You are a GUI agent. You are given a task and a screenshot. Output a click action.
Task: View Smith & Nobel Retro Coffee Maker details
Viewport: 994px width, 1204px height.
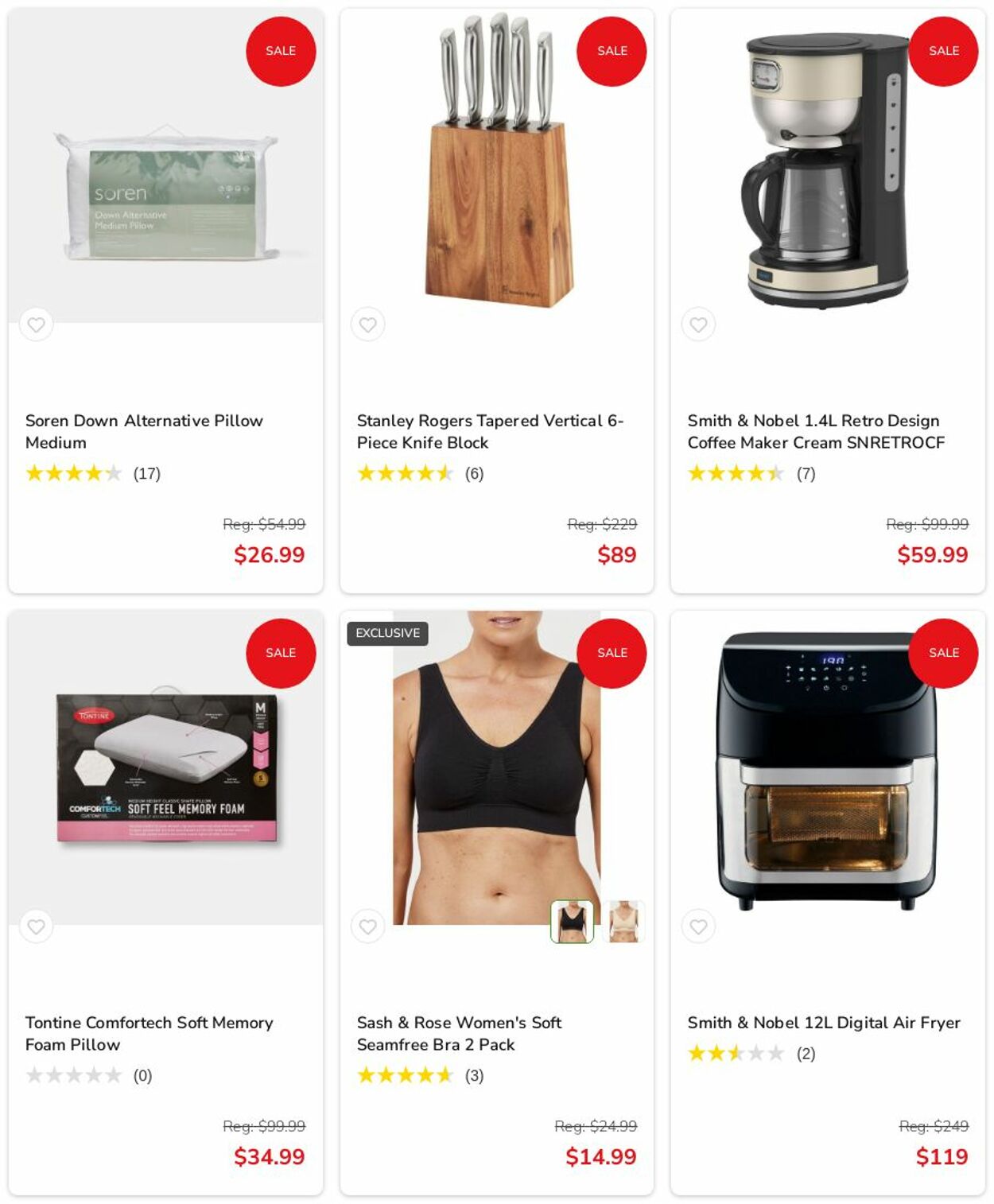(816, 432)
